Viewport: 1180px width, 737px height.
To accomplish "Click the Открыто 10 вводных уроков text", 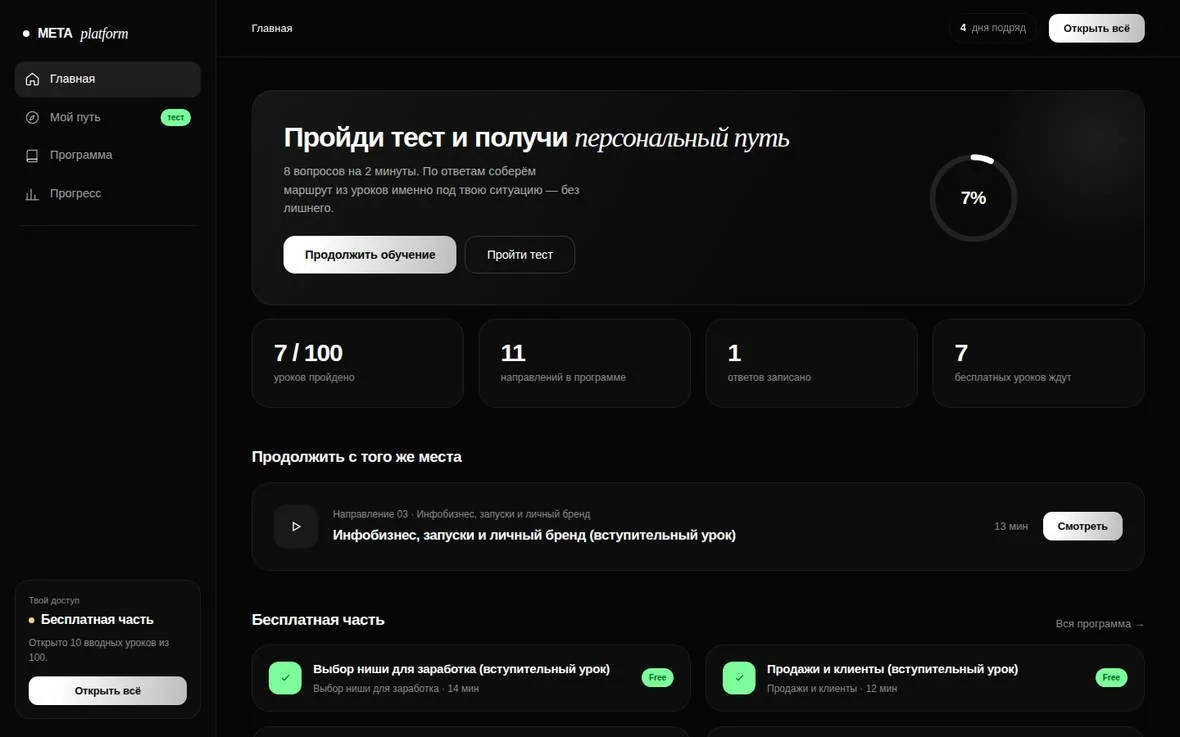I will click(99, 650).
